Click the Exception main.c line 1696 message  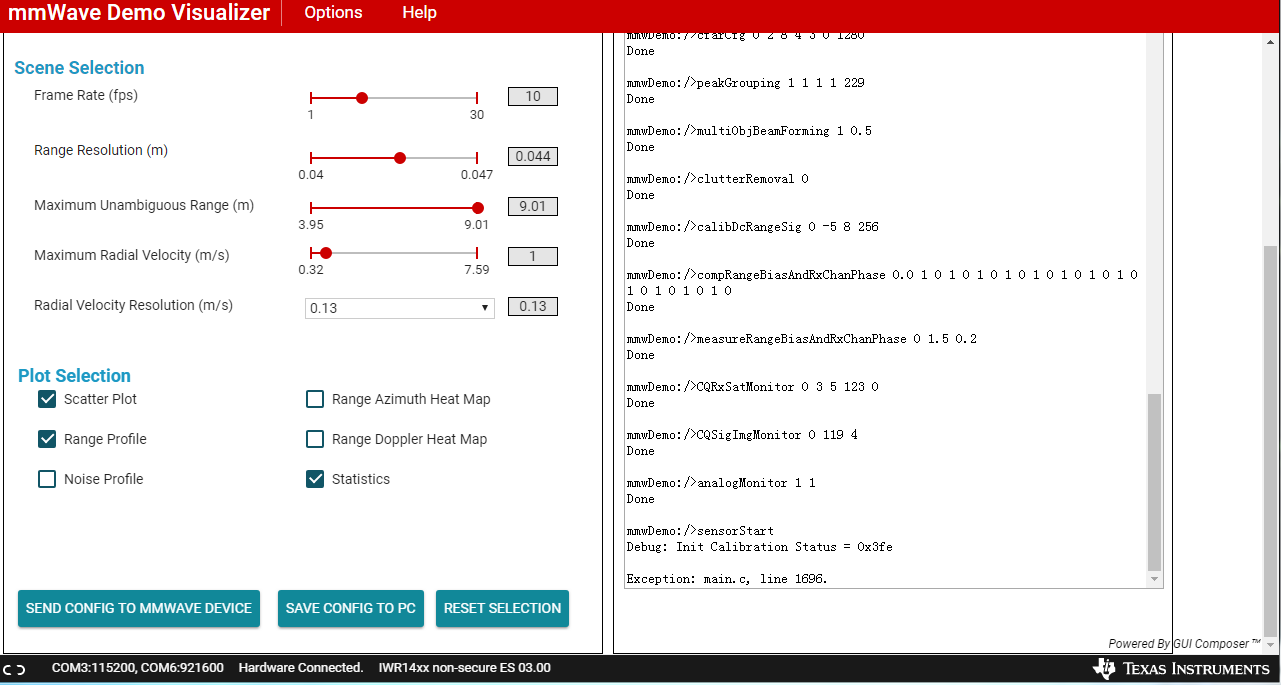point(727,579)
